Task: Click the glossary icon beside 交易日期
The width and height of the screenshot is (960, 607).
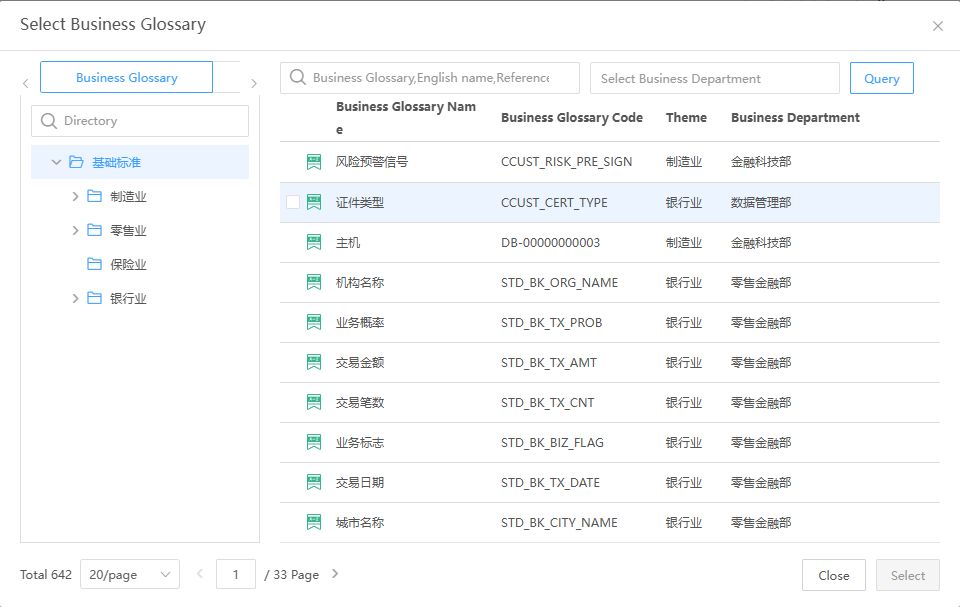Action: (x=313, y=483)
